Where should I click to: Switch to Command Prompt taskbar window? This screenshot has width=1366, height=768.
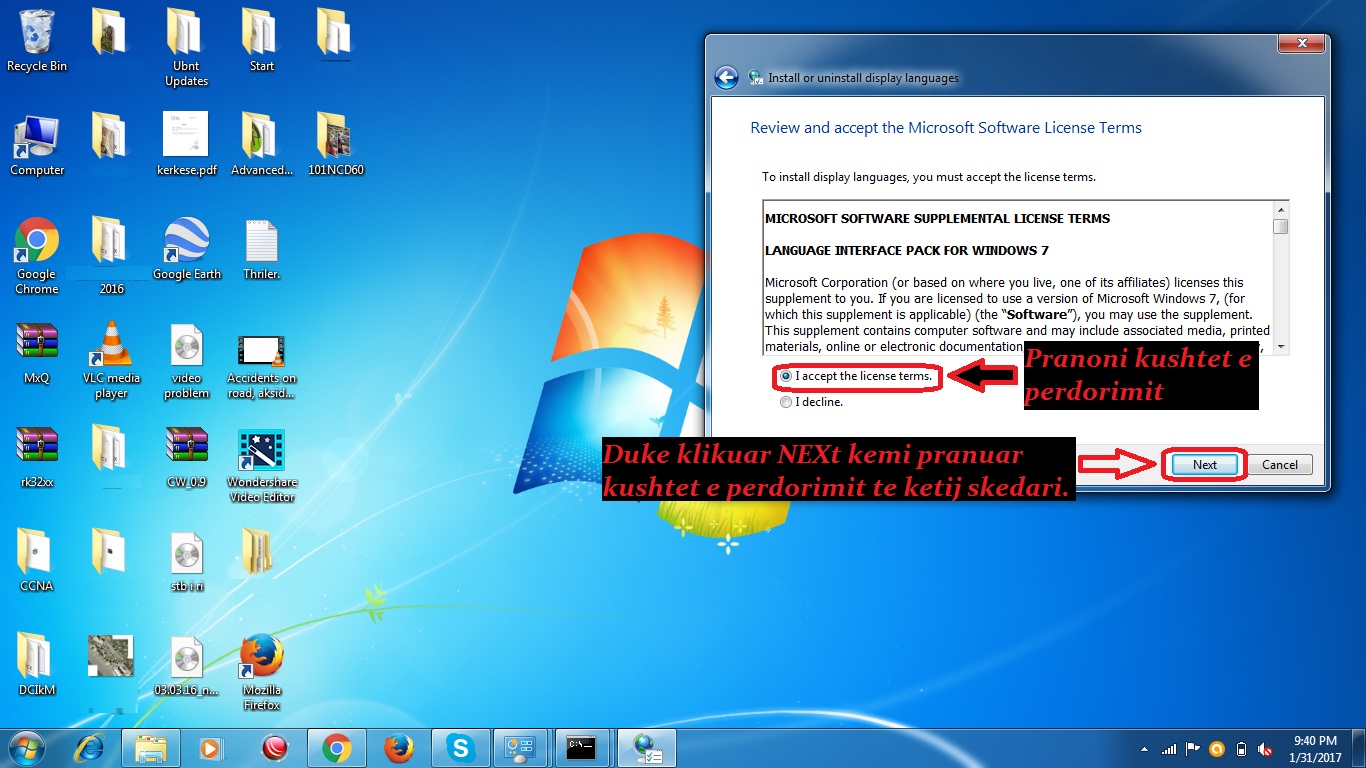pos(583,748)
